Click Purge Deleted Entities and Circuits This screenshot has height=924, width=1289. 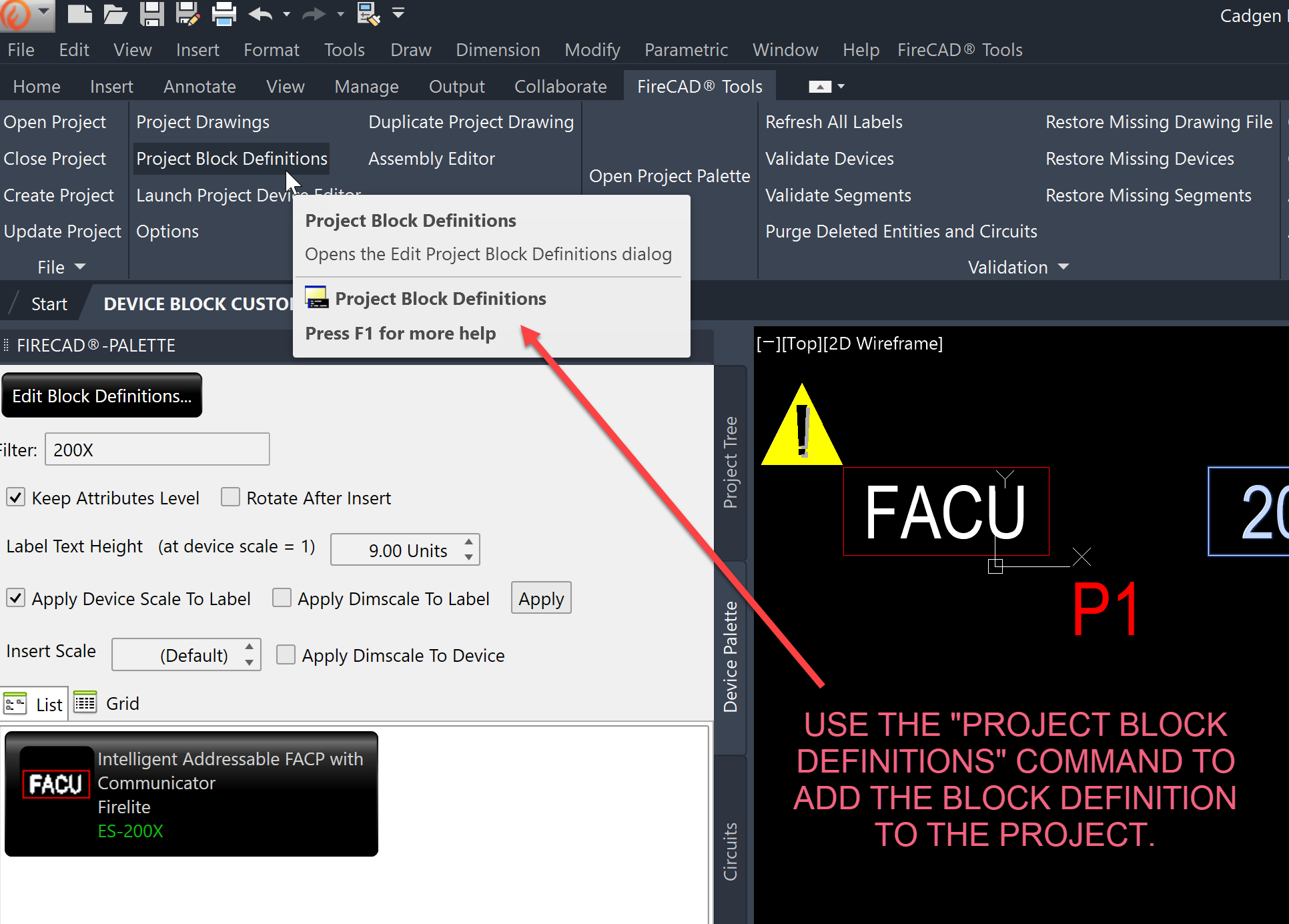click(x=901, y=232)
